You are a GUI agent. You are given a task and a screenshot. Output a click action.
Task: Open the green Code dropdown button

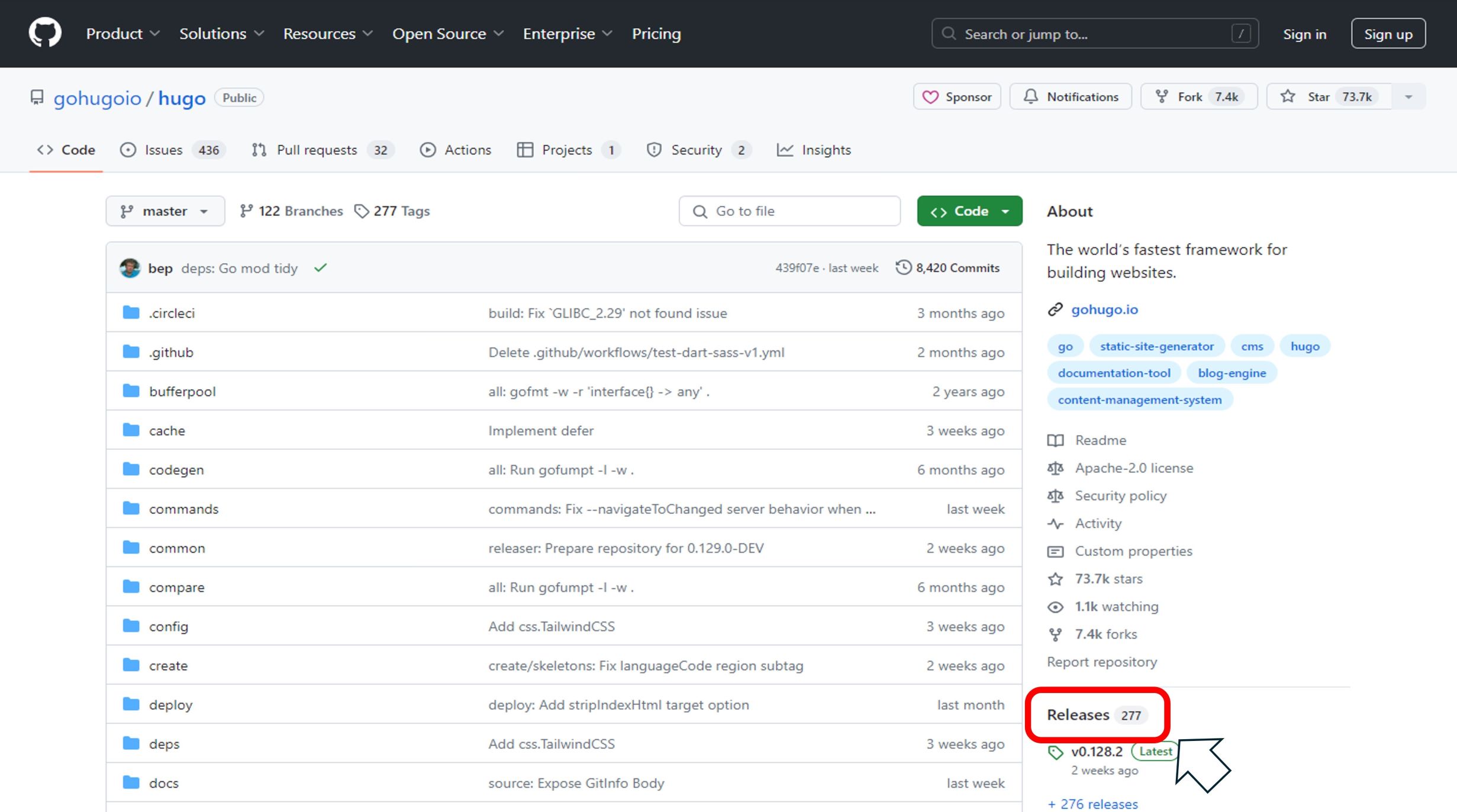[x=969, y=211]
